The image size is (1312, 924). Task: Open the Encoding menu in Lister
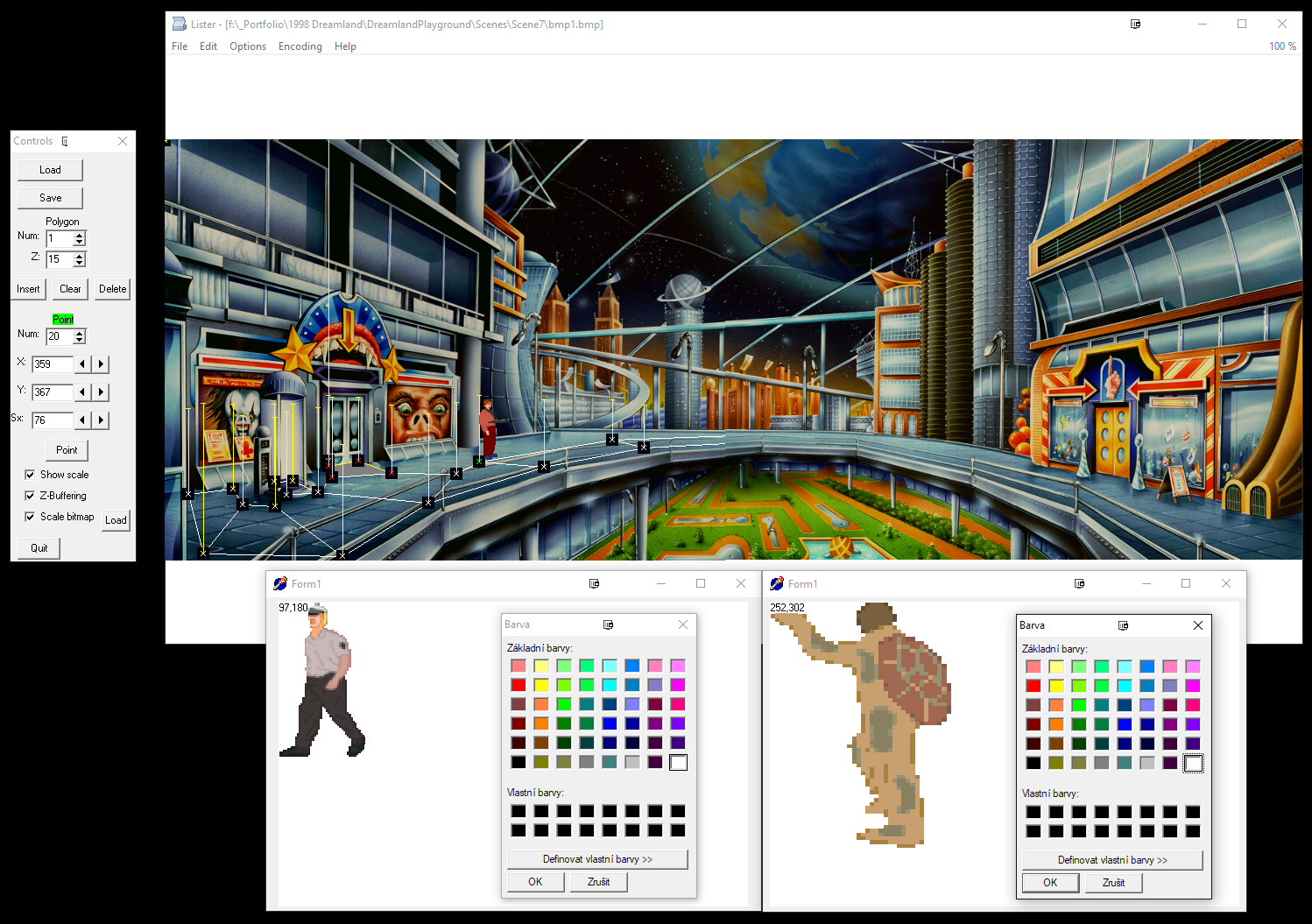(300, 46)
